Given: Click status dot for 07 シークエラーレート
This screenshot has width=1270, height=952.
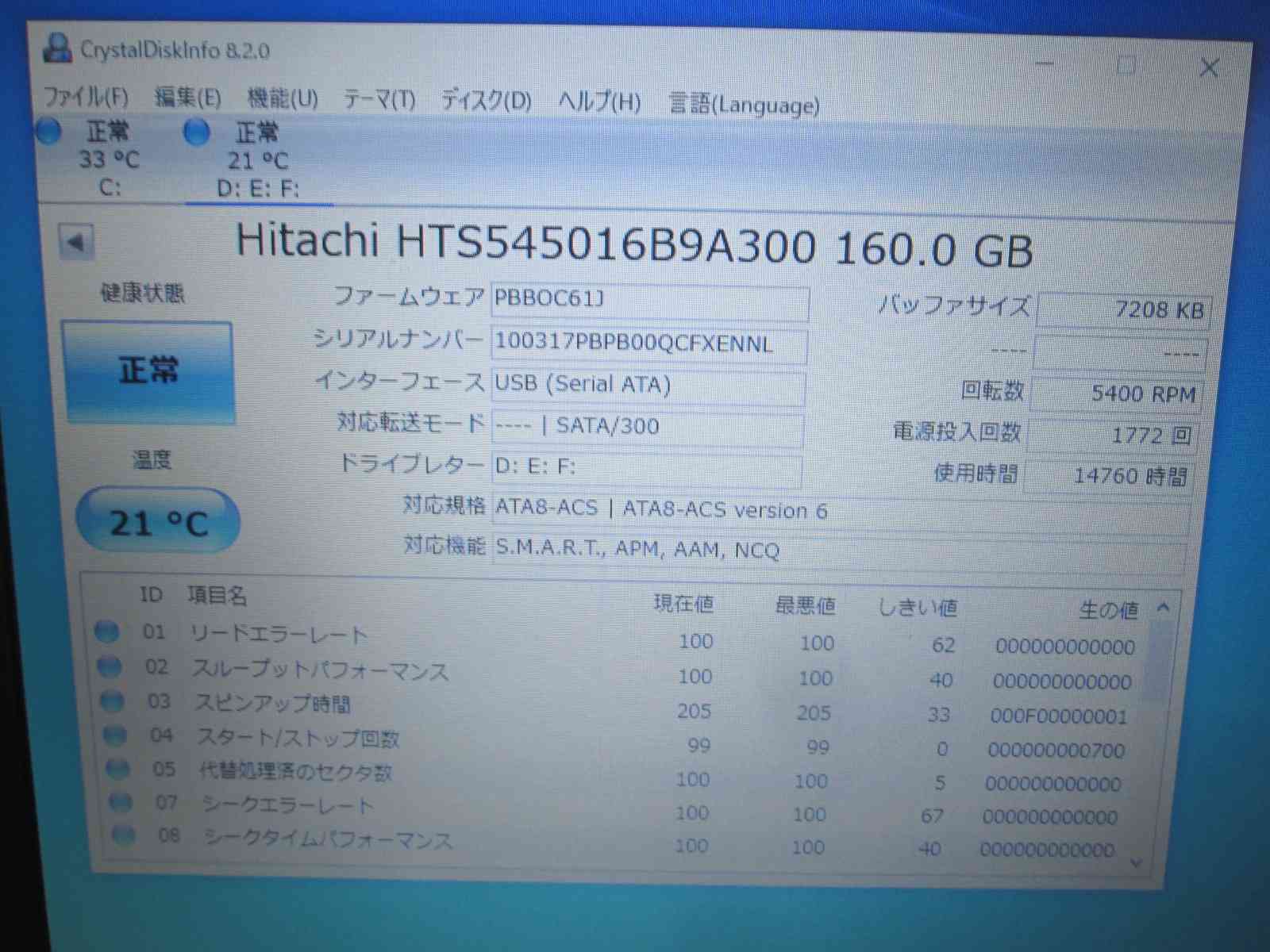Looking at the screenshot, I should click(x=121, y=802).
